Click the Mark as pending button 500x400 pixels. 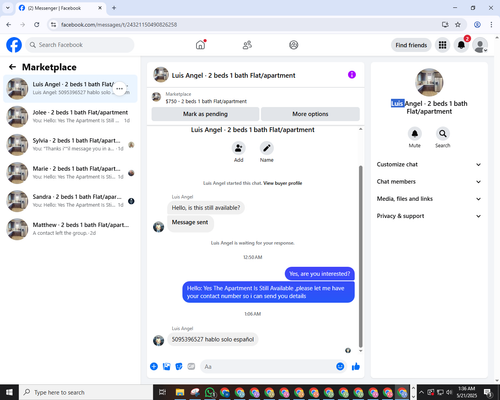pyautogui.click(x=205, y=114)
